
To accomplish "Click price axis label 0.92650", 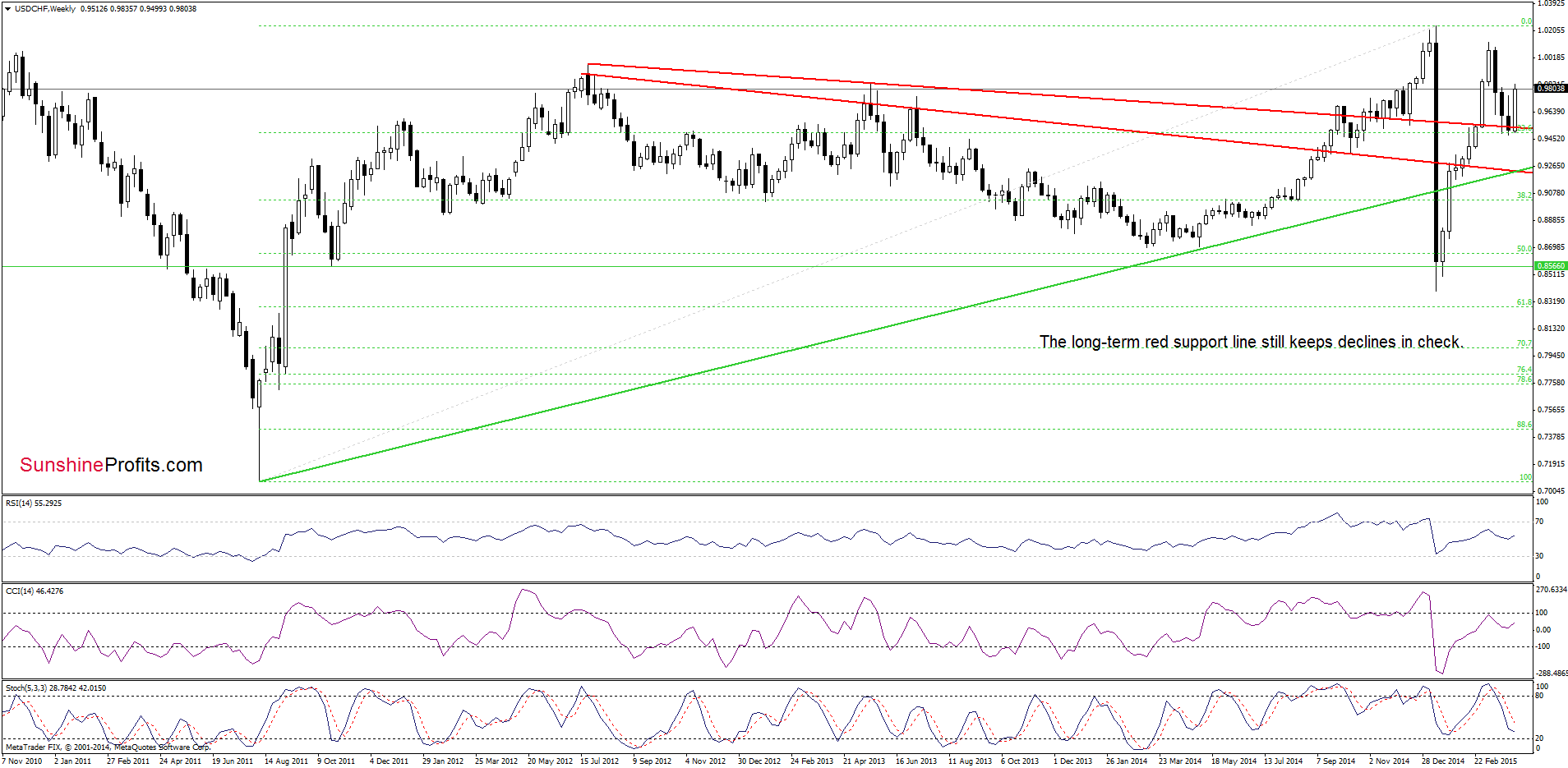I will tap(1551, 166).
